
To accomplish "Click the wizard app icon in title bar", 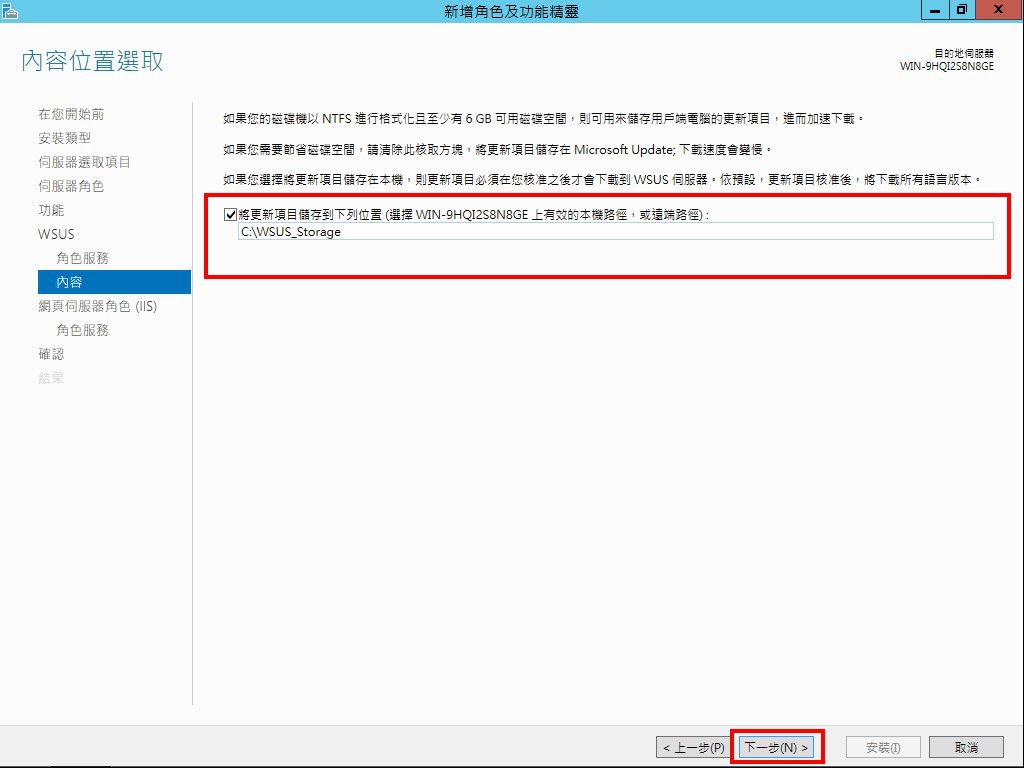I will [x=10, y=10].
